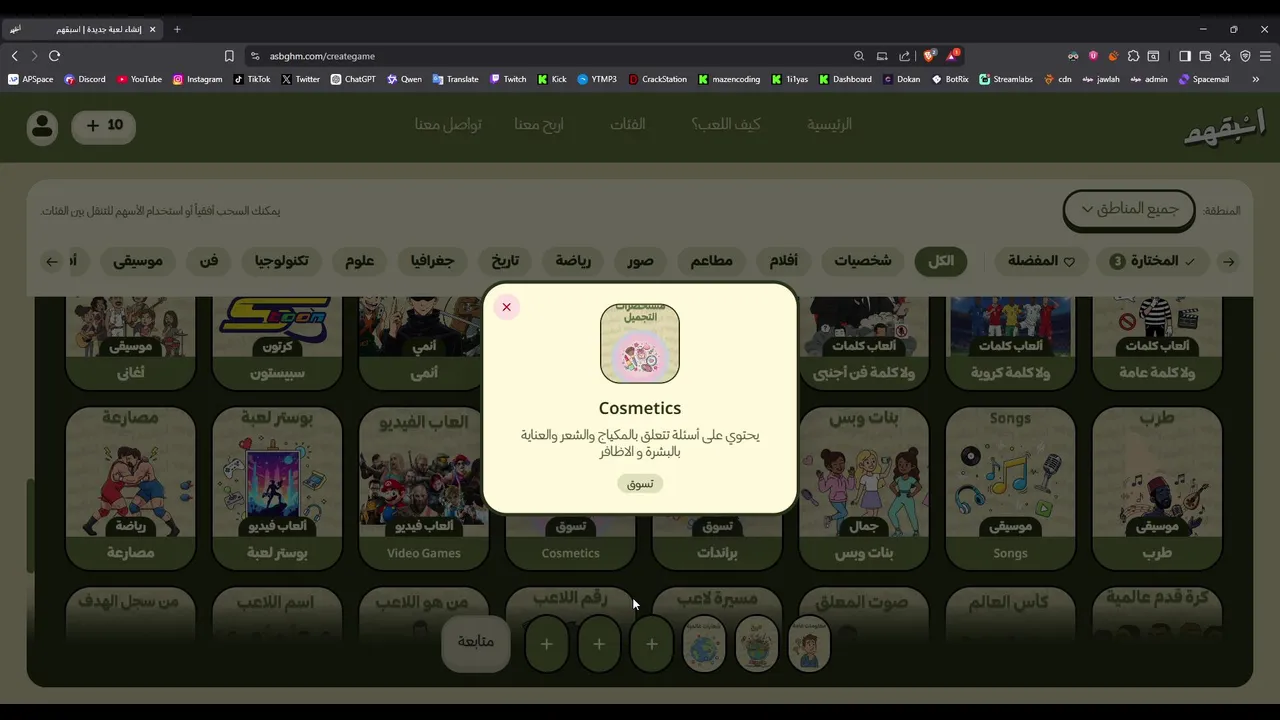
Task: Open the جغرافيا tab
Action: click(432, 261)
